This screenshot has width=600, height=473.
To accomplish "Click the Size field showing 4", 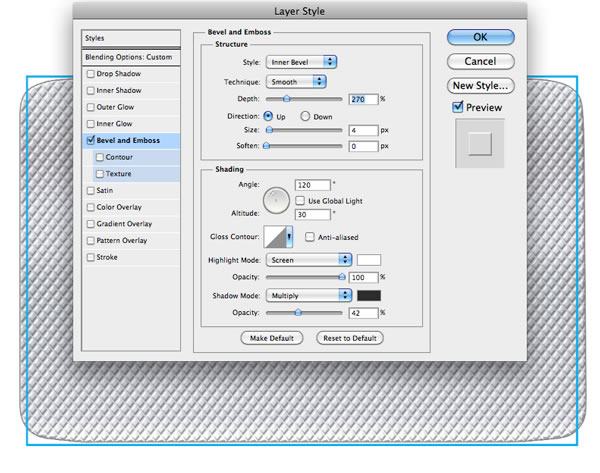I will click(x=363, y=130).
